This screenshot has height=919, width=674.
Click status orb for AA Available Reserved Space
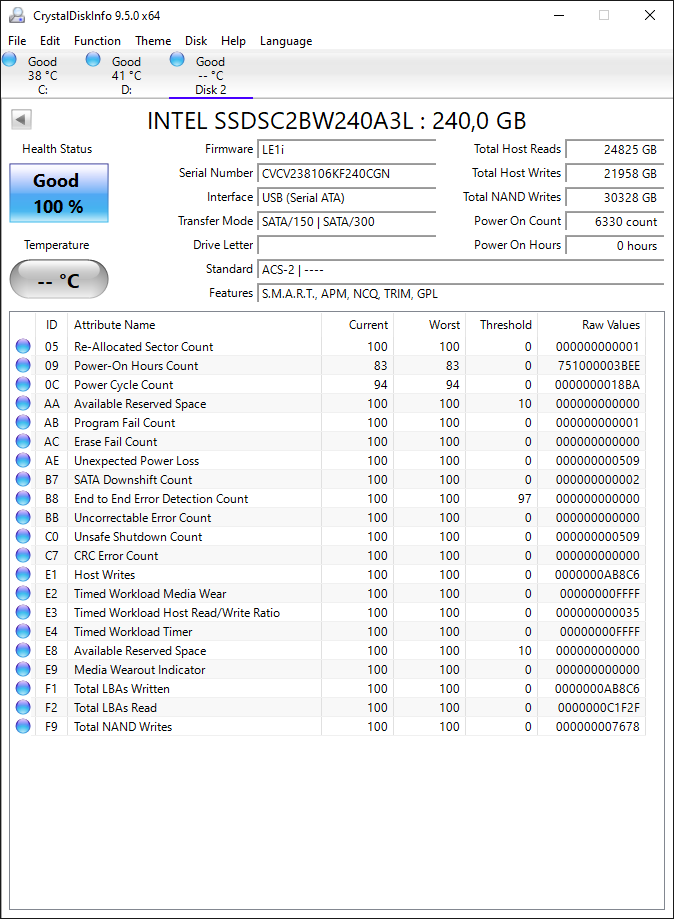23,403
